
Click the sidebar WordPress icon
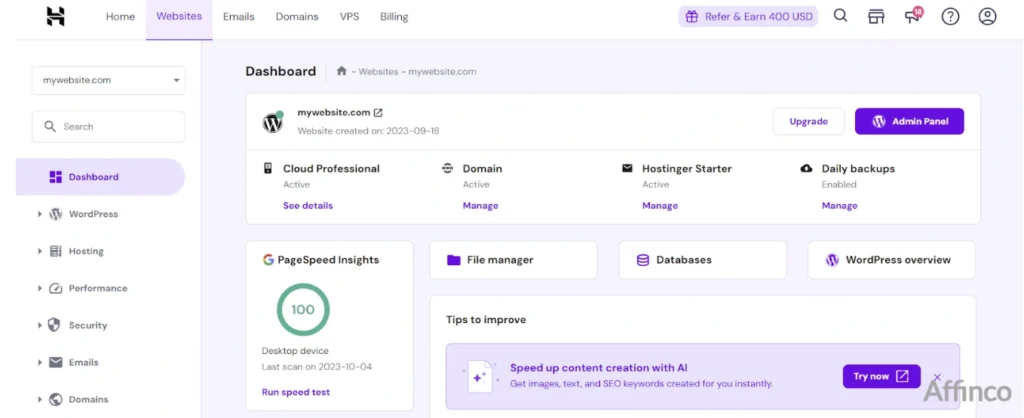click(56, 214)
